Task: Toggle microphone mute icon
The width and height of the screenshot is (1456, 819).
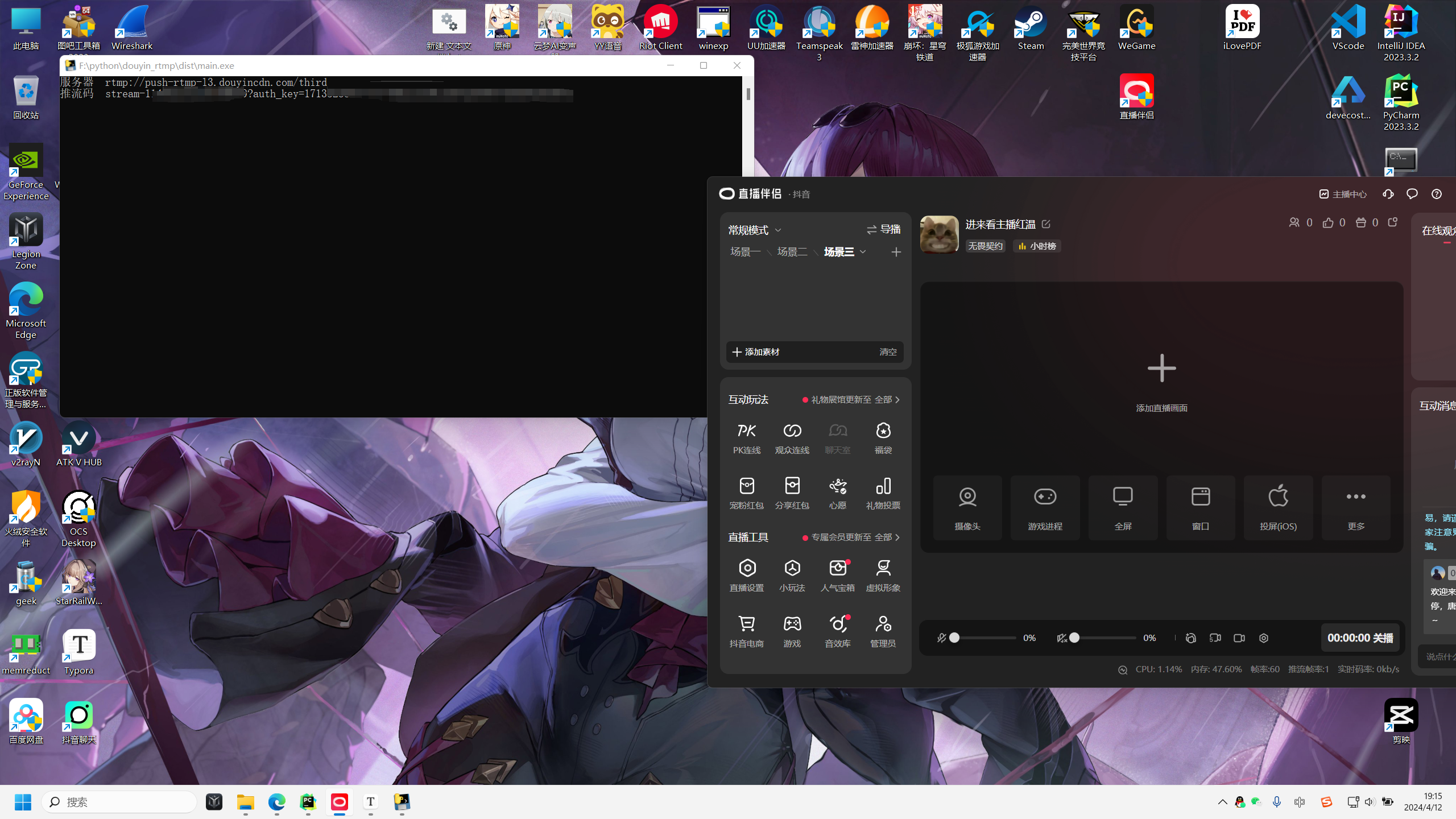Action: (x=941, y=638)
